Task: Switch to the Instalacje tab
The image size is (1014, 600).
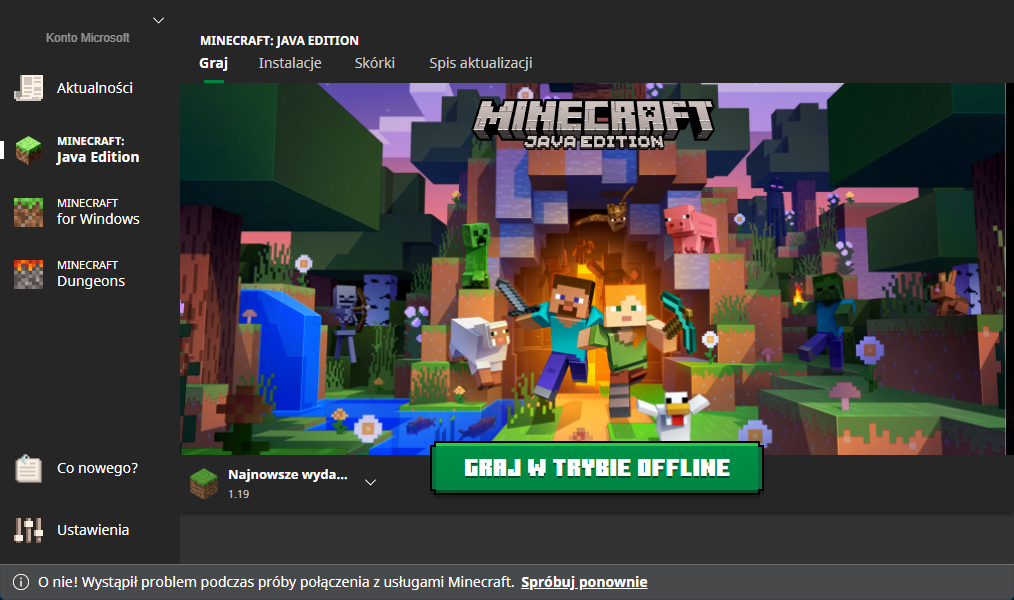Action: pos(290,63)
